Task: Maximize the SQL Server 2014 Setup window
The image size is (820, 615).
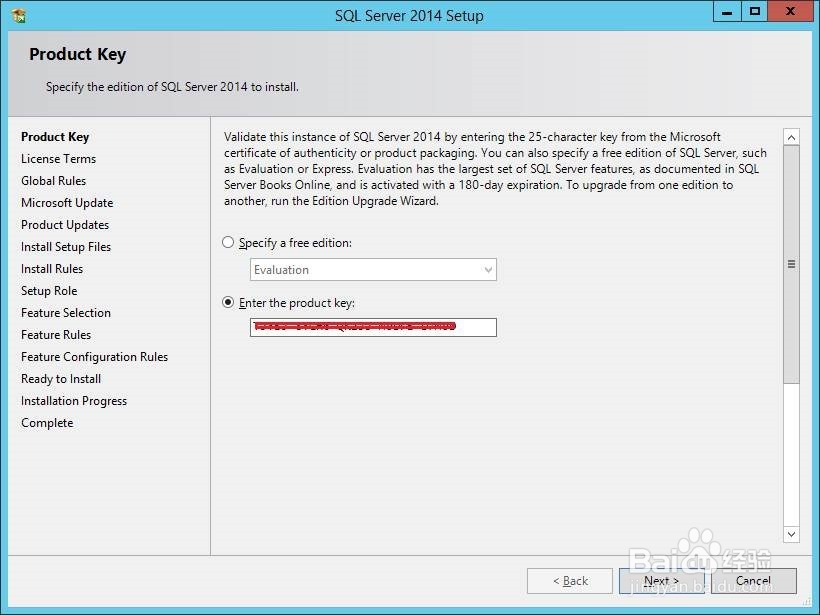Action: point(755,12)
